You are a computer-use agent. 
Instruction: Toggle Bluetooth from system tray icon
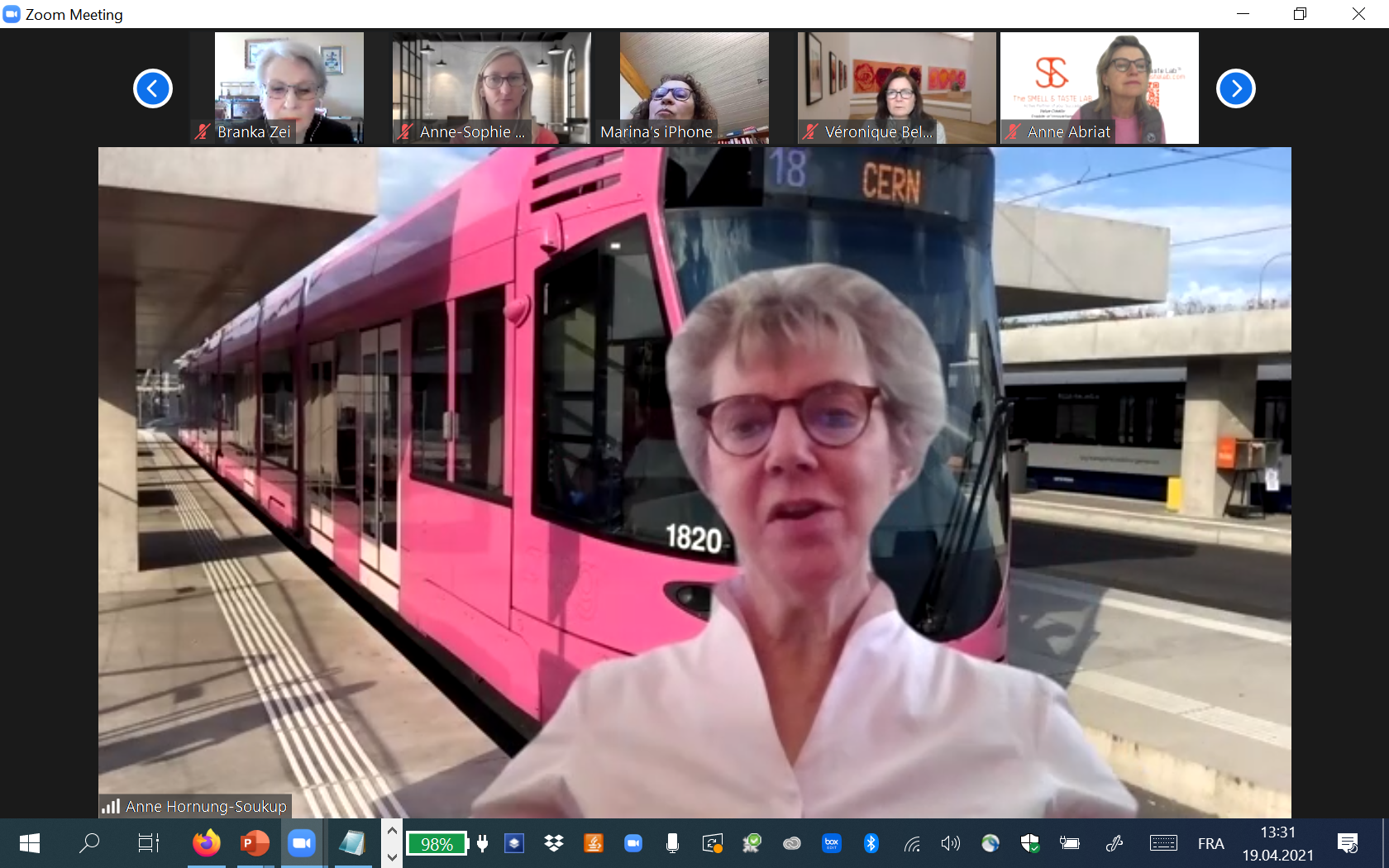click(x=871, y=843)
